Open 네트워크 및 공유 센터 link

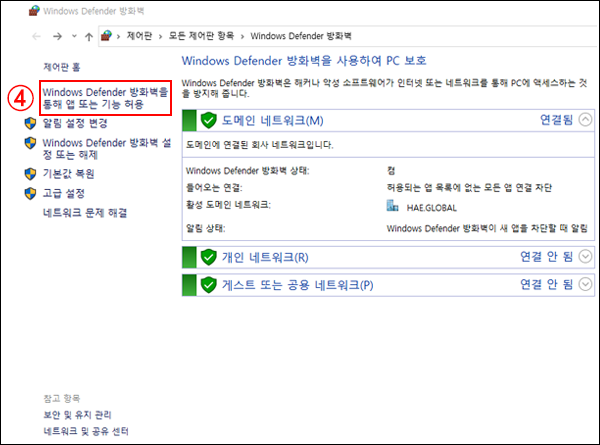(86, 431)
